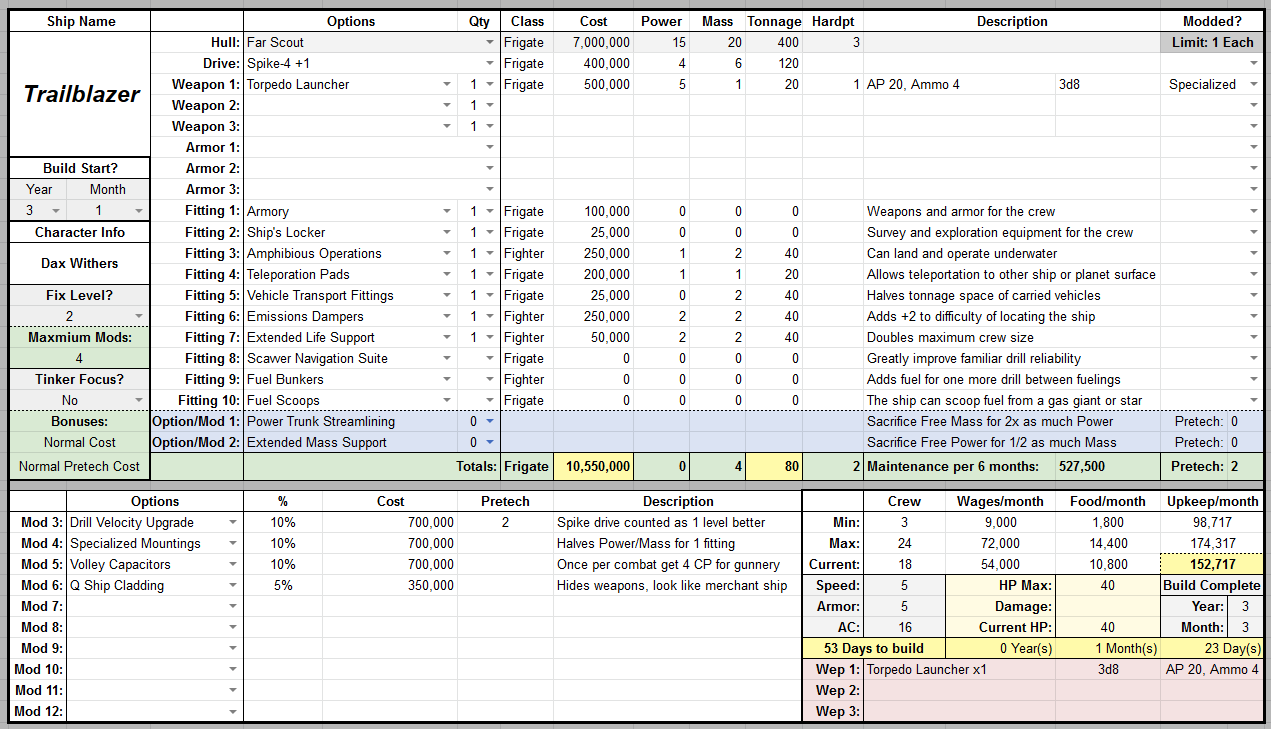Expand the Fix Level dropdown
This screenshot has height=729, width=1271.
click(x=137, y=316)
